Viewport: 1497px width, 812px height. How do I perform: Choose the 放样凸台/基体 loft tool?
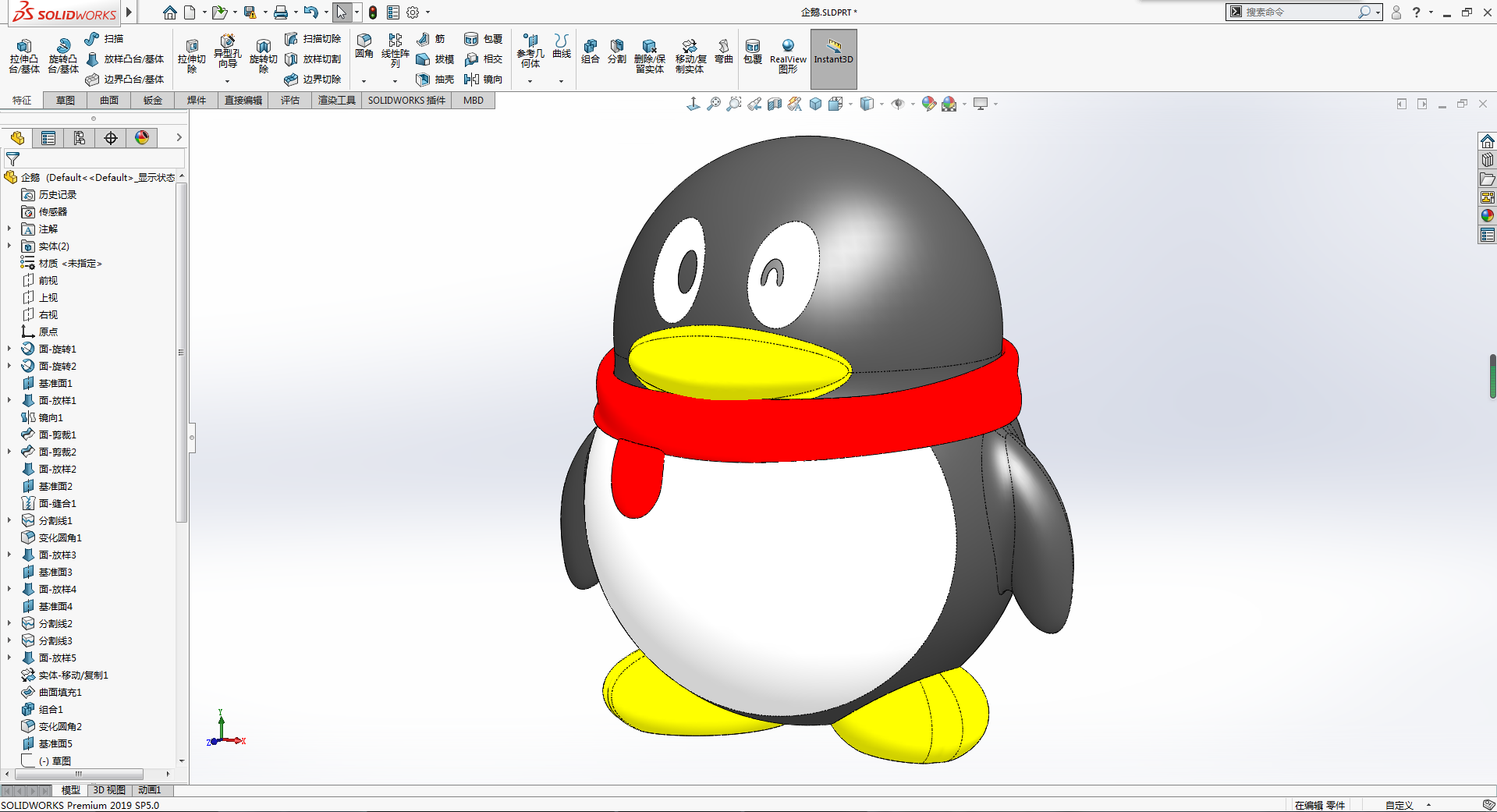(125, 59)
